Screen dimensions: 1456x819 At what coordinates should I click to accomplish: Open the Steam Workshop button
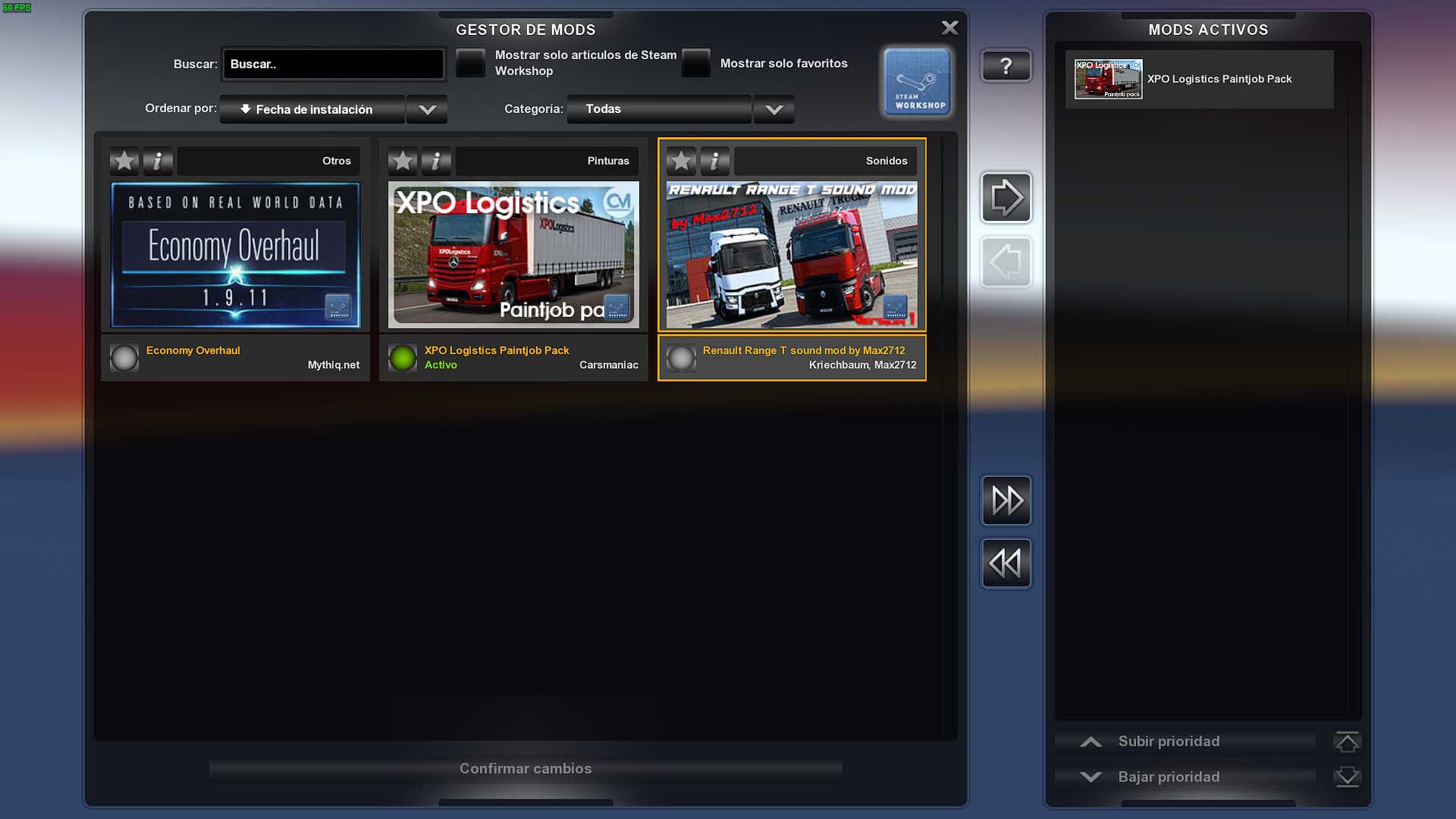[x=917, y=82]
